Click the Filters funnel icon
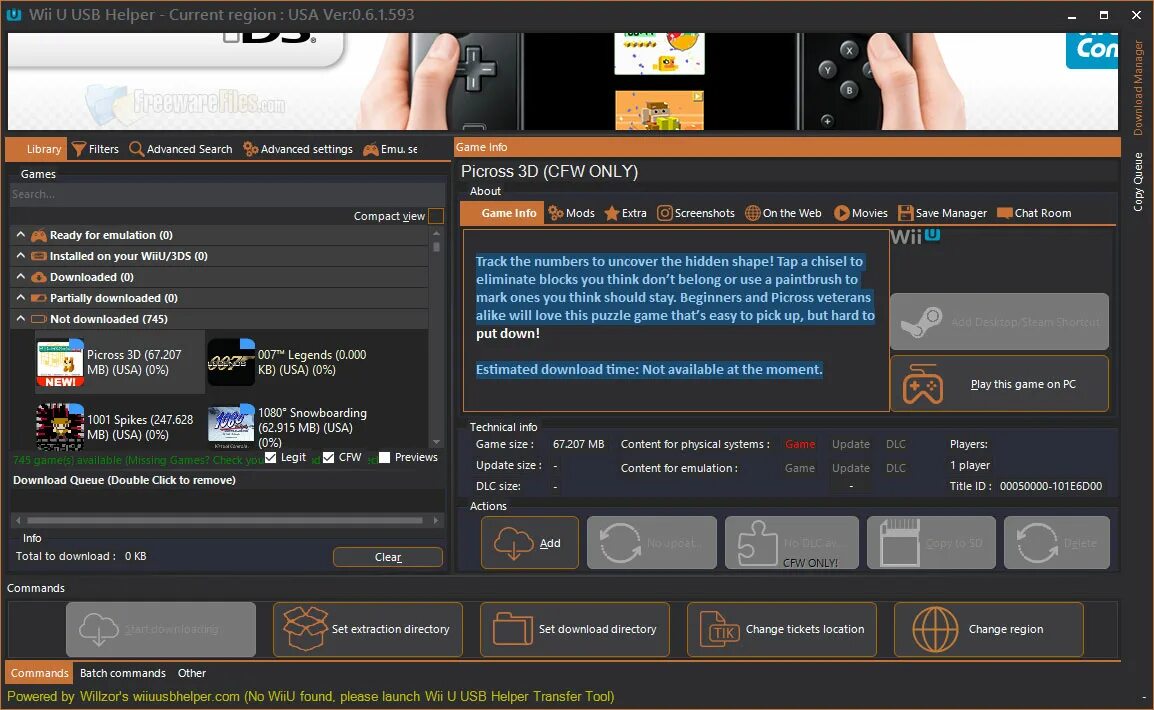The image size is (1154, 710). 78,149
